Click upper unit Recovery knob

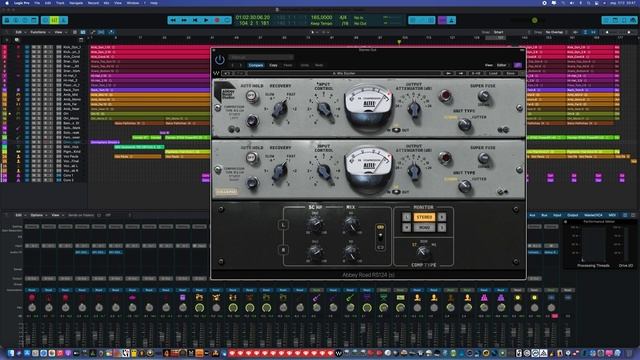[x=280, y=109]
